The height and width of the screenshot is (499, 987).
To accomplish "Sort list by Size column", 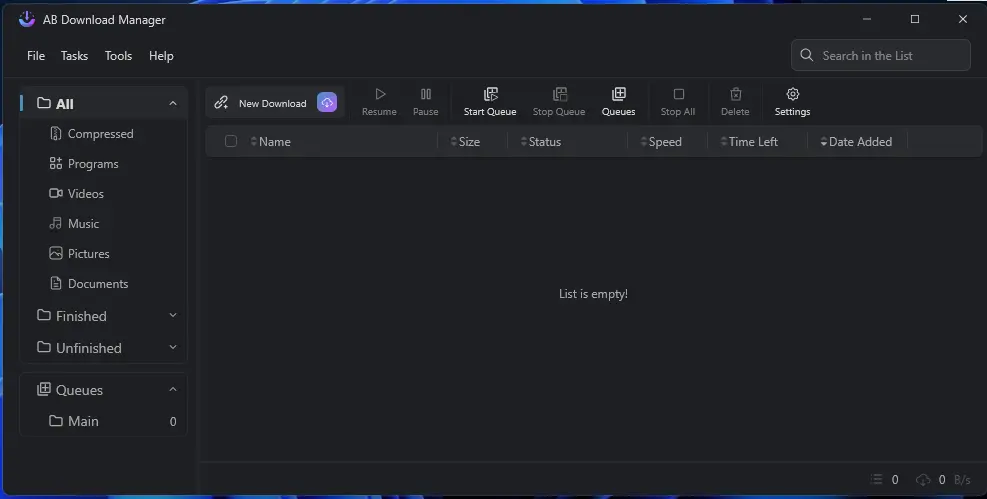I will 465,142.
